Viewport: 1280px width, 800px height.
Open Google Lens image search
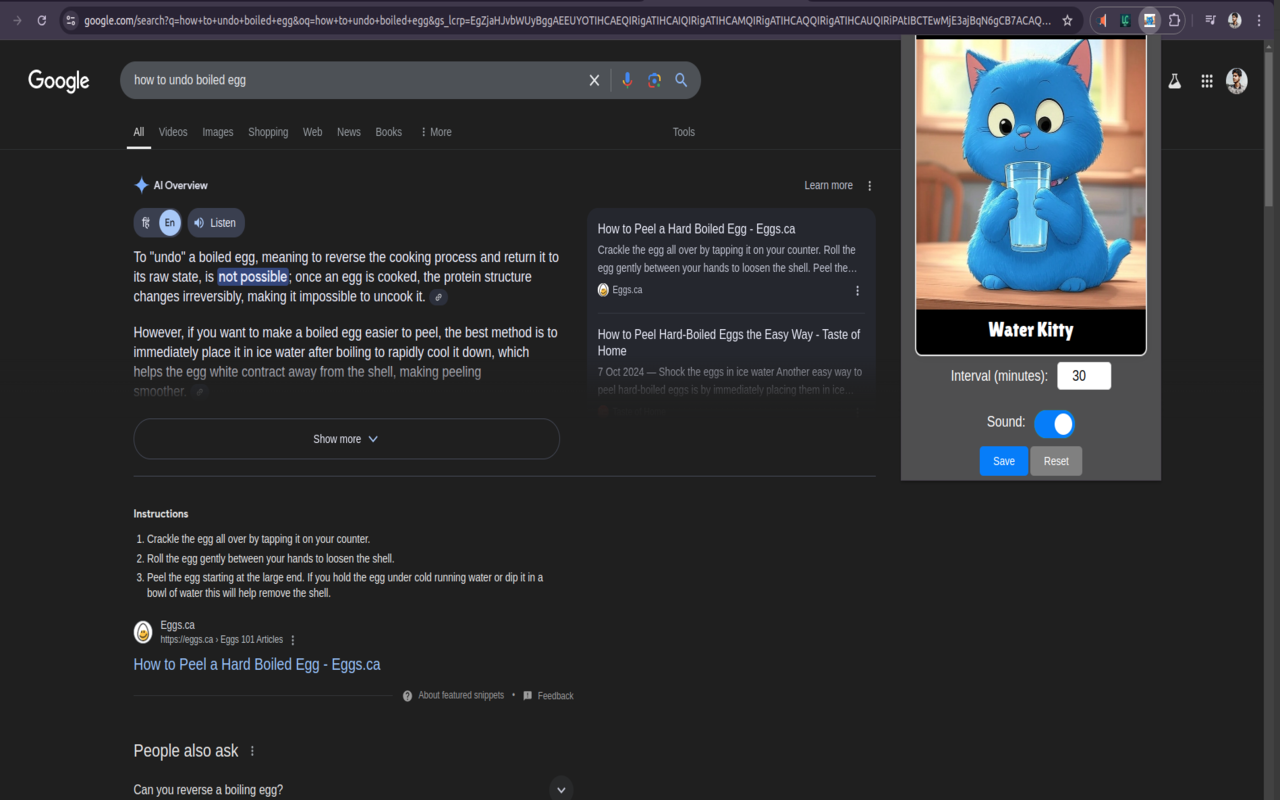(x=654, y=80)
